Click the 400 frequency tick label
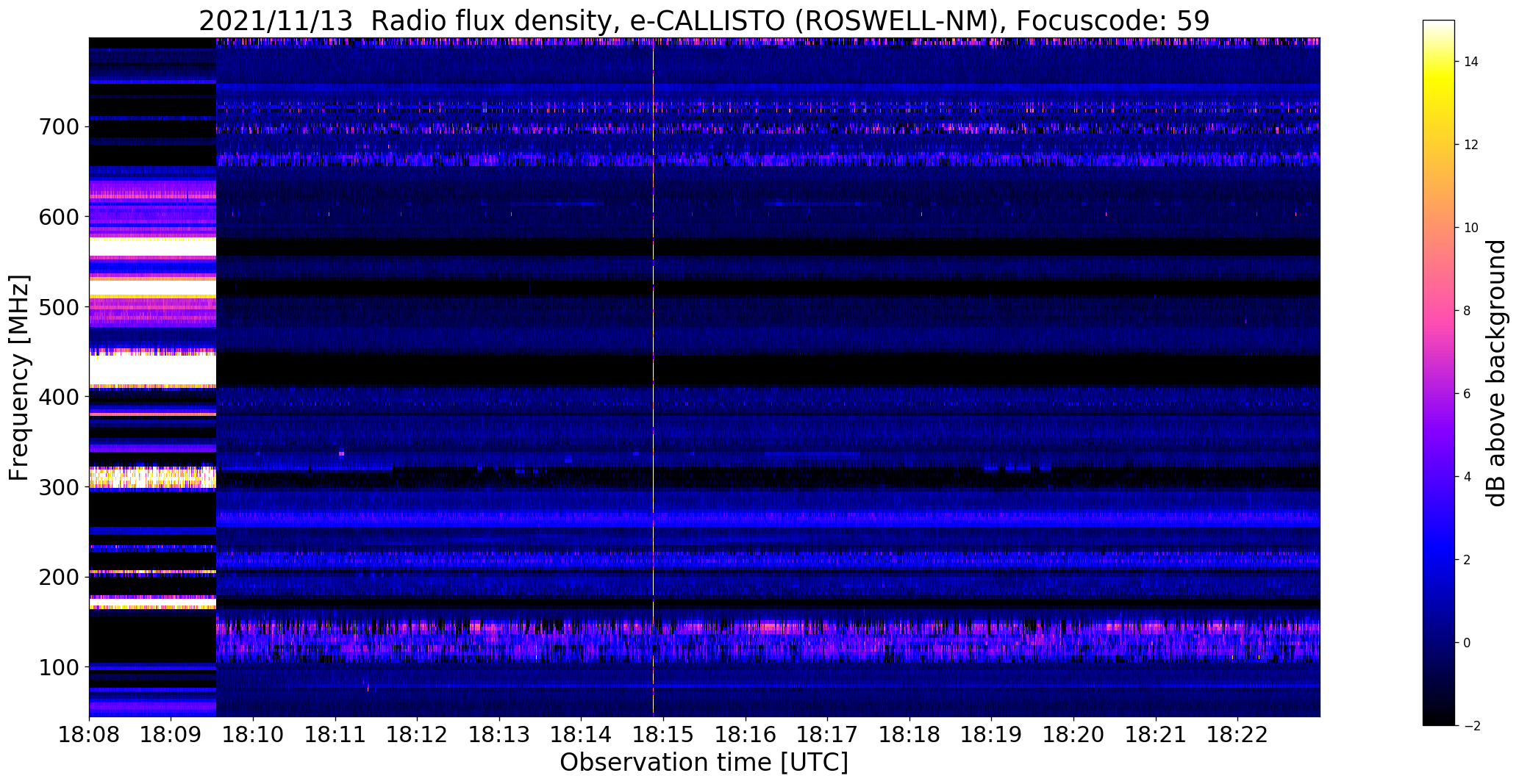1519x784 pixels. (x=57, y=397)
